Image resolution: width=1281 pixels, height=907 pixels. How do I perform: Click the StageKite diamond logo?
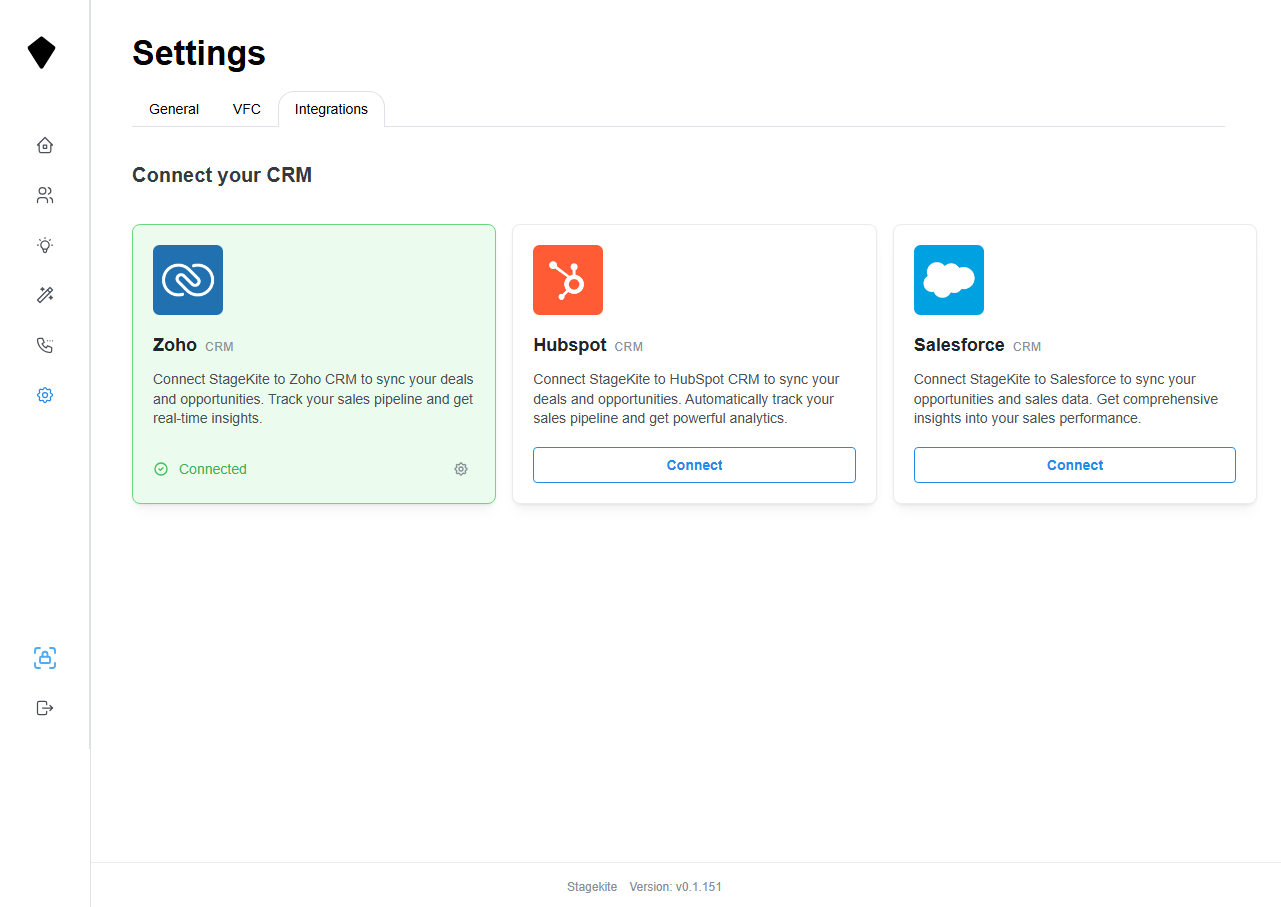point(41,52)
